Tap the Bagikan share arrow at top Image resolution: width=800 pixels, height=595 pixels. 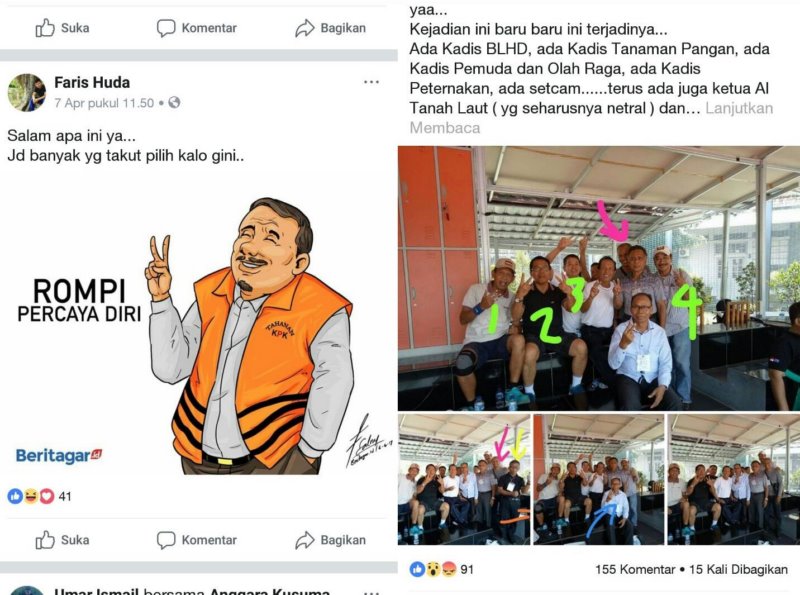coord(305,28)
